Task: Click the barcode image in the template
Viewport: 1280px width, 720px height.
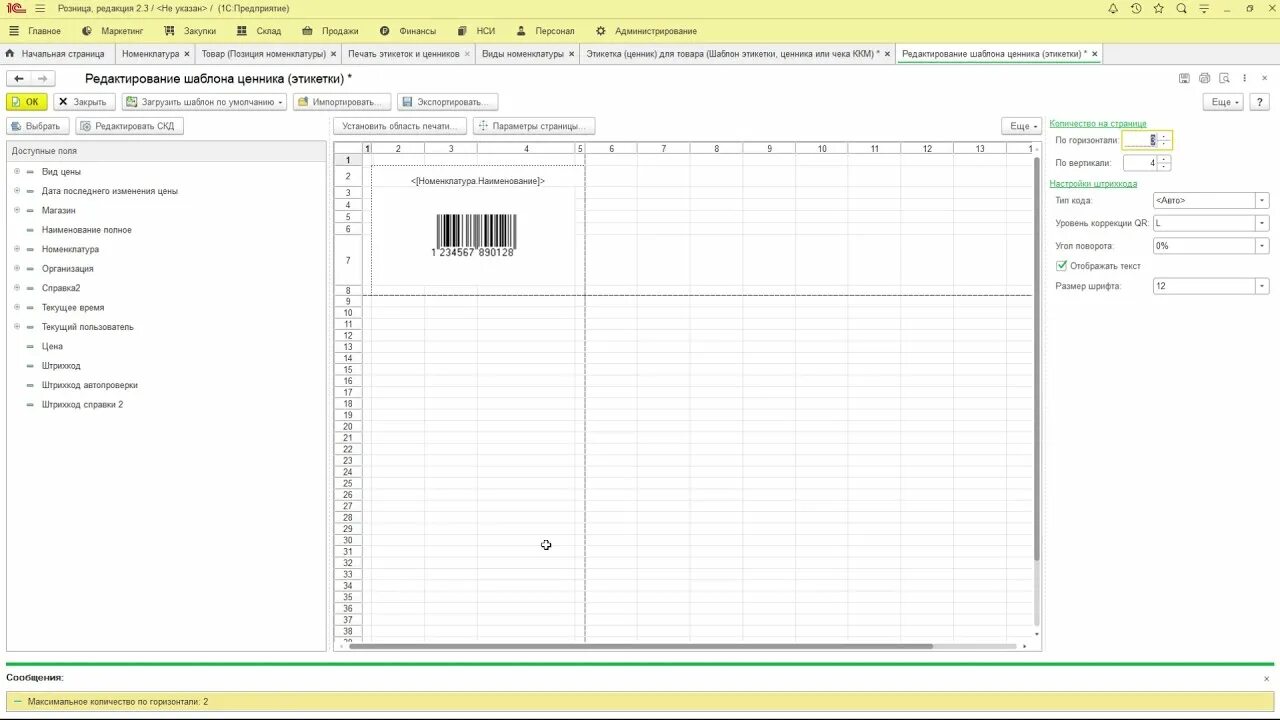Action: click(475, 235)
